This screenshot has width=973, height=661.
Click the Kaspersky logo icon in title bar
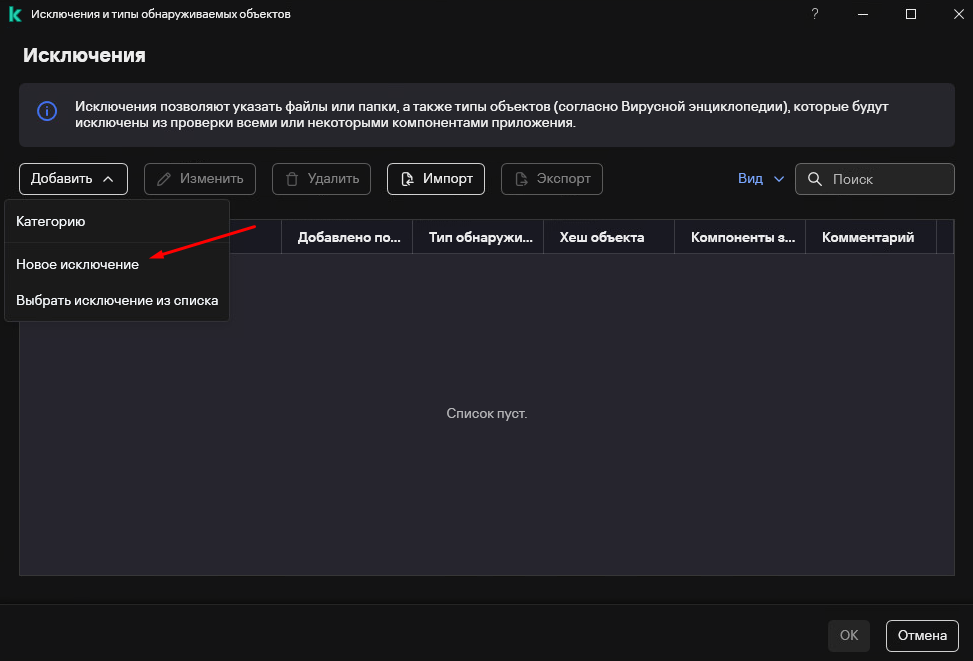15,14
